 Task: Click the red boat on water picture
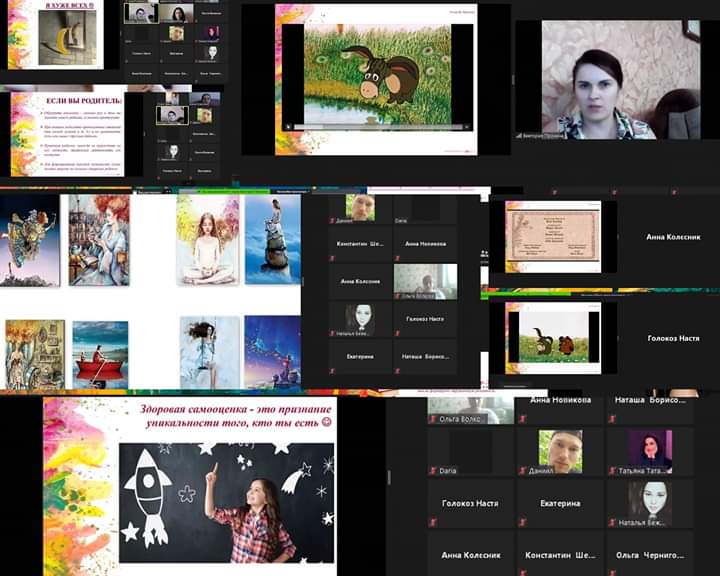pos(100,354)
